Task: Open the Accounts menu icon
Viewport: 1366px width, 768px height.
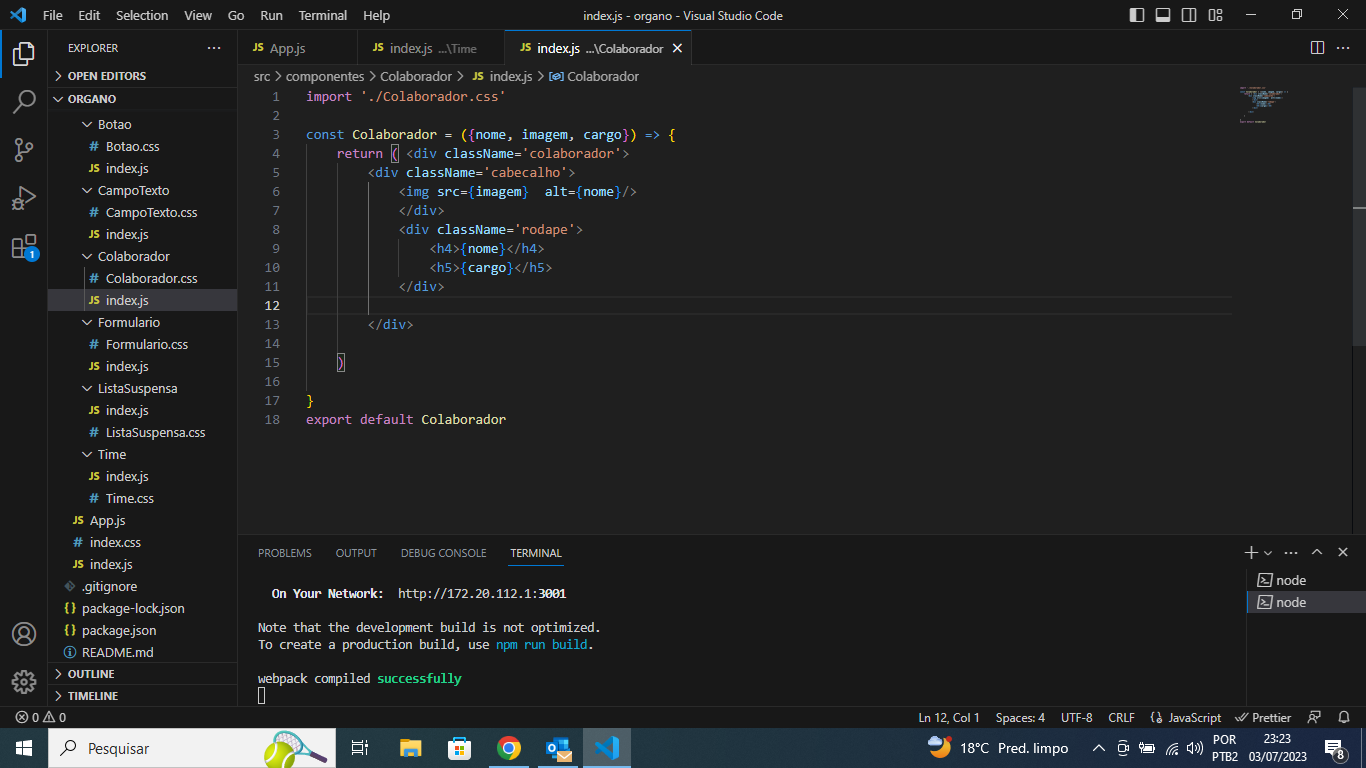Action: (24, 634)
